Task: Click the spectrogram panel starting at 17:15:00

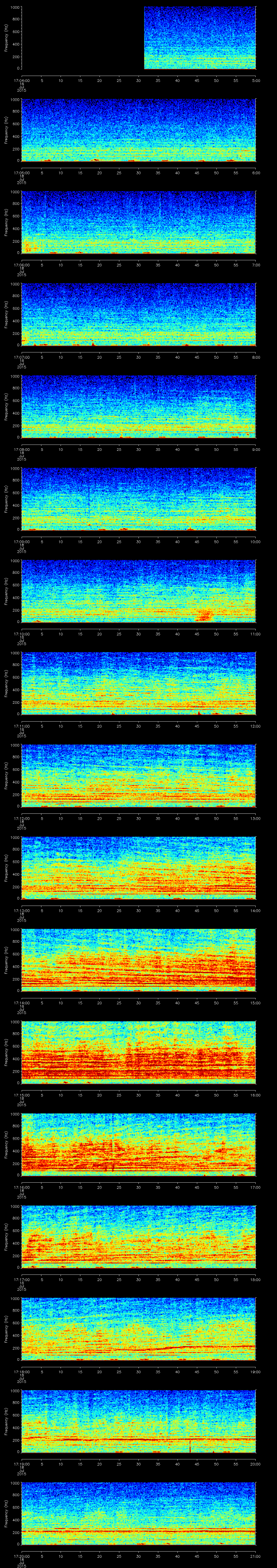Action: coord(139,1052)
